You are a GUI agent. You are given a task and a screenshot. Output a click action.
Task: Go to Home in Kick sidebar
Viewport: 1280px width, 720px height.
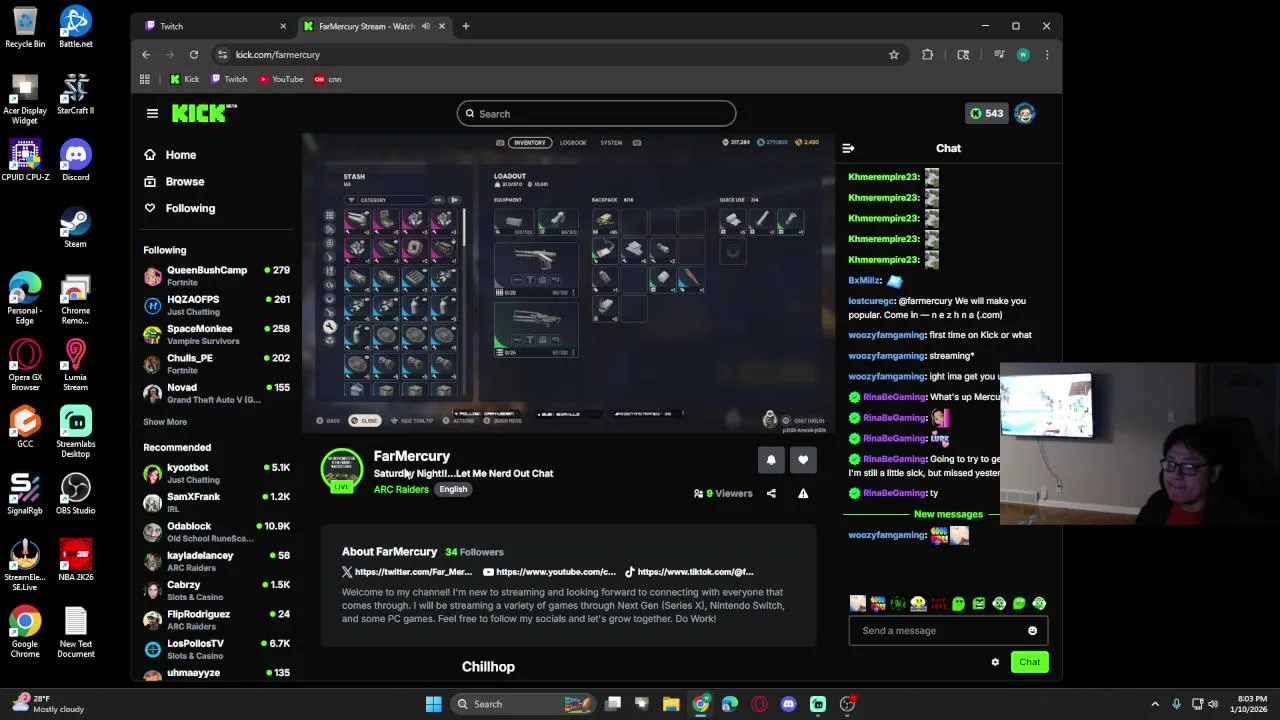[170, 155]
